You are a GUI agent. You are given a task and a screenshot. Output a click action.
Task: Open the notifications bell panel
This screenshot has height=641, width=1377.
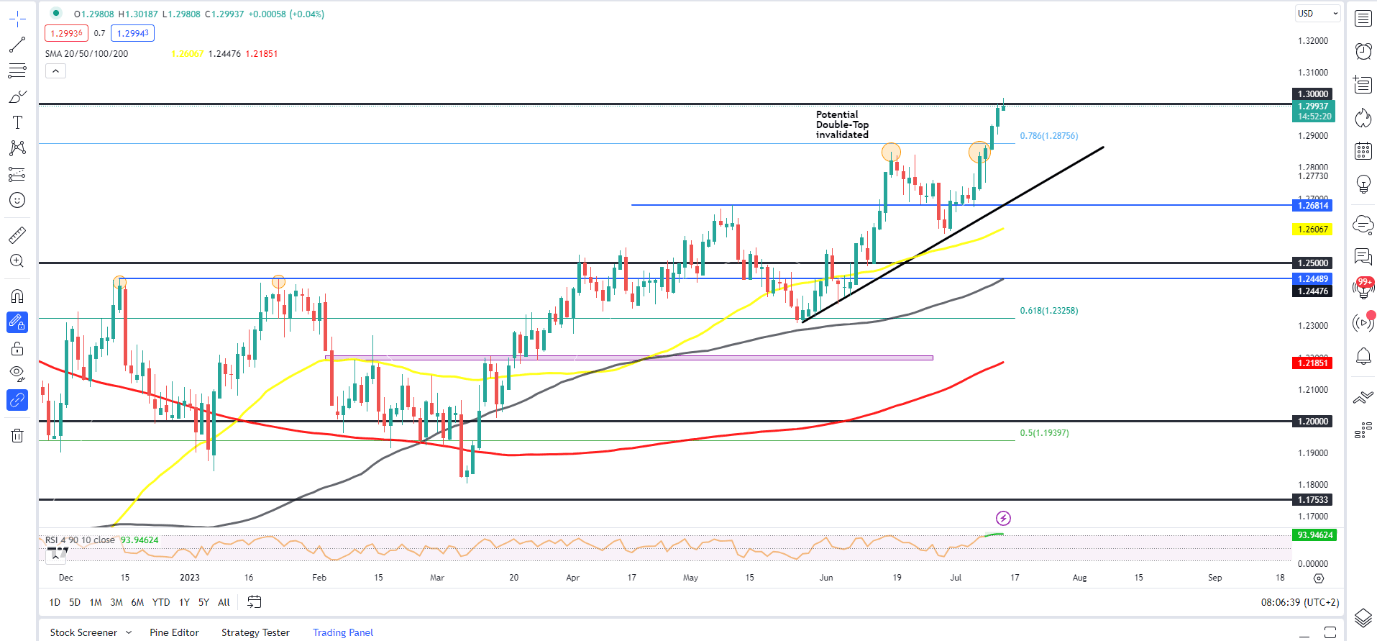tap(1362, 356)
